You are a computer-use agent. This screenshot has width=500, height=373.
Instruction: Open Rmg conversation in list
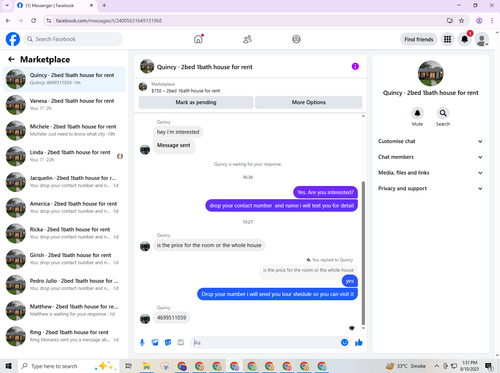click(x=64, y=336)
